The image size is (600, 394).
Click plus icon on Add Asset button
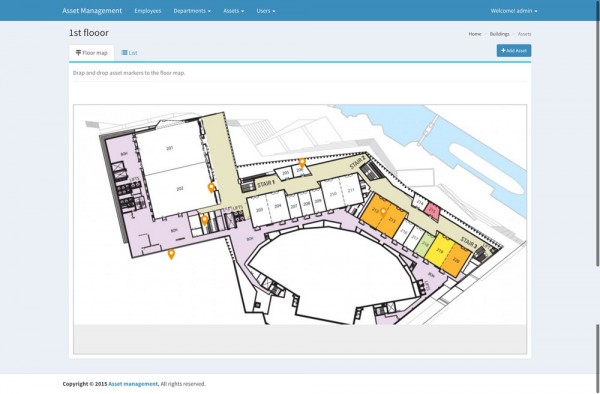(x=503, y=50)
